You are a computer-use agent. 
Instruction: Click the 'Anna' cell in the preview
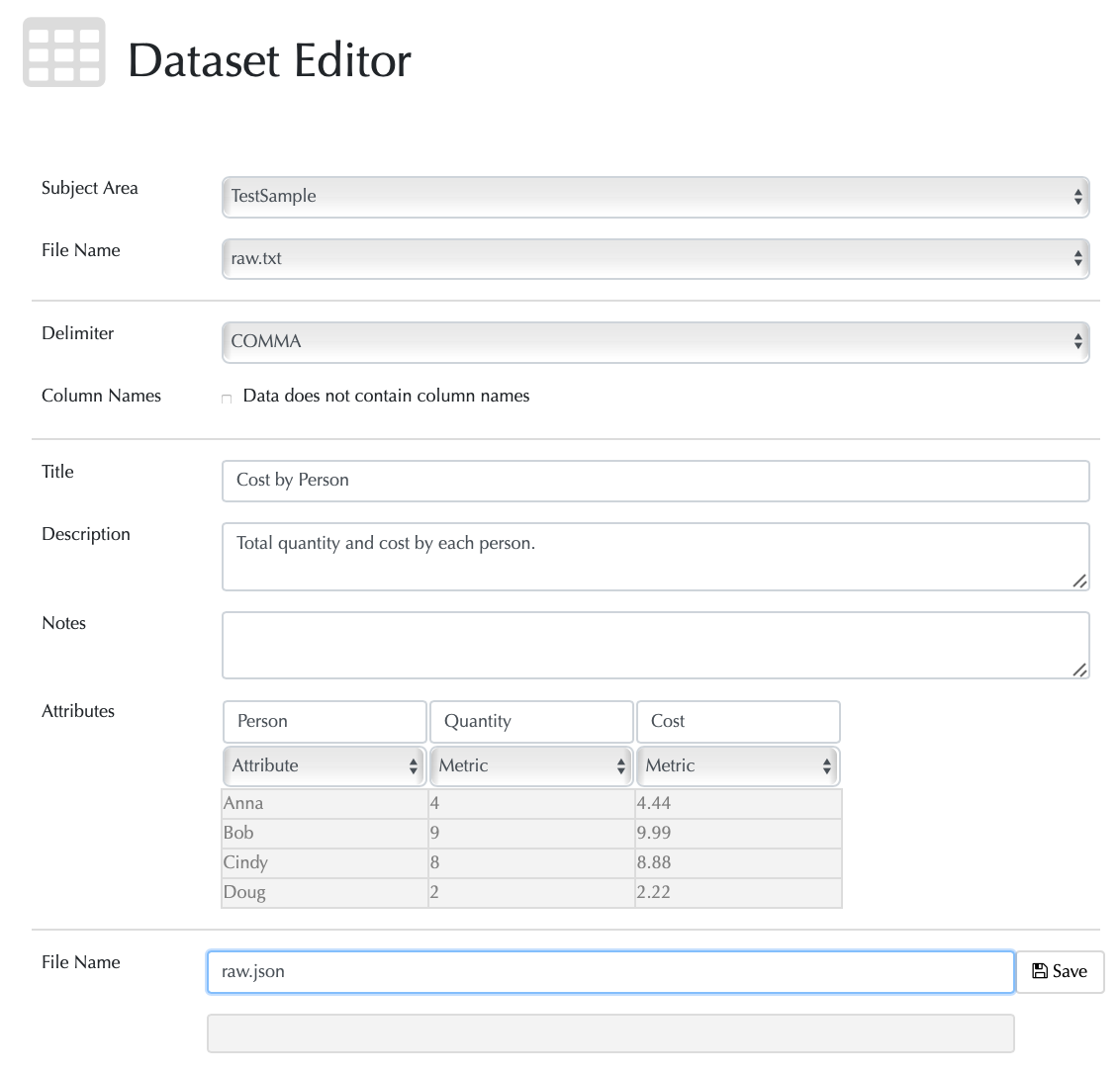[x=325, y=803]
